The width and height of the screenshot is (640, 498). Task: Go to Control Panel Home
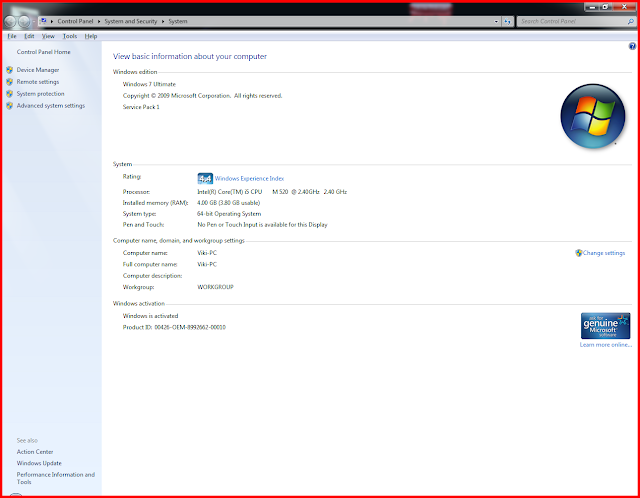[43, 52]
